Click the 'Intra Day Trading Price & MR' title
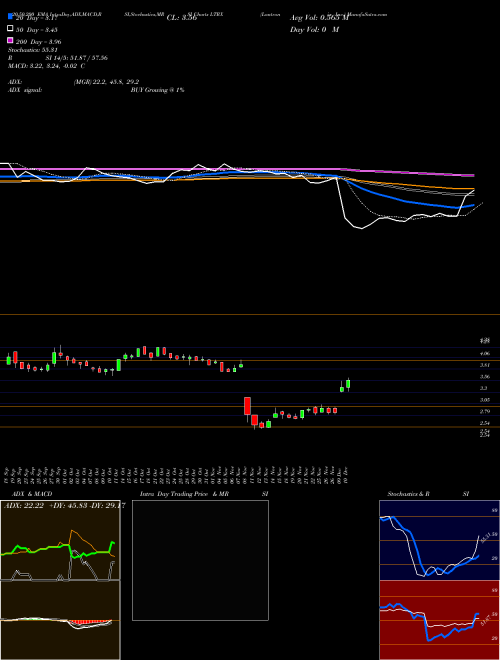Screen dimensions: 500x660 point(184,494)
